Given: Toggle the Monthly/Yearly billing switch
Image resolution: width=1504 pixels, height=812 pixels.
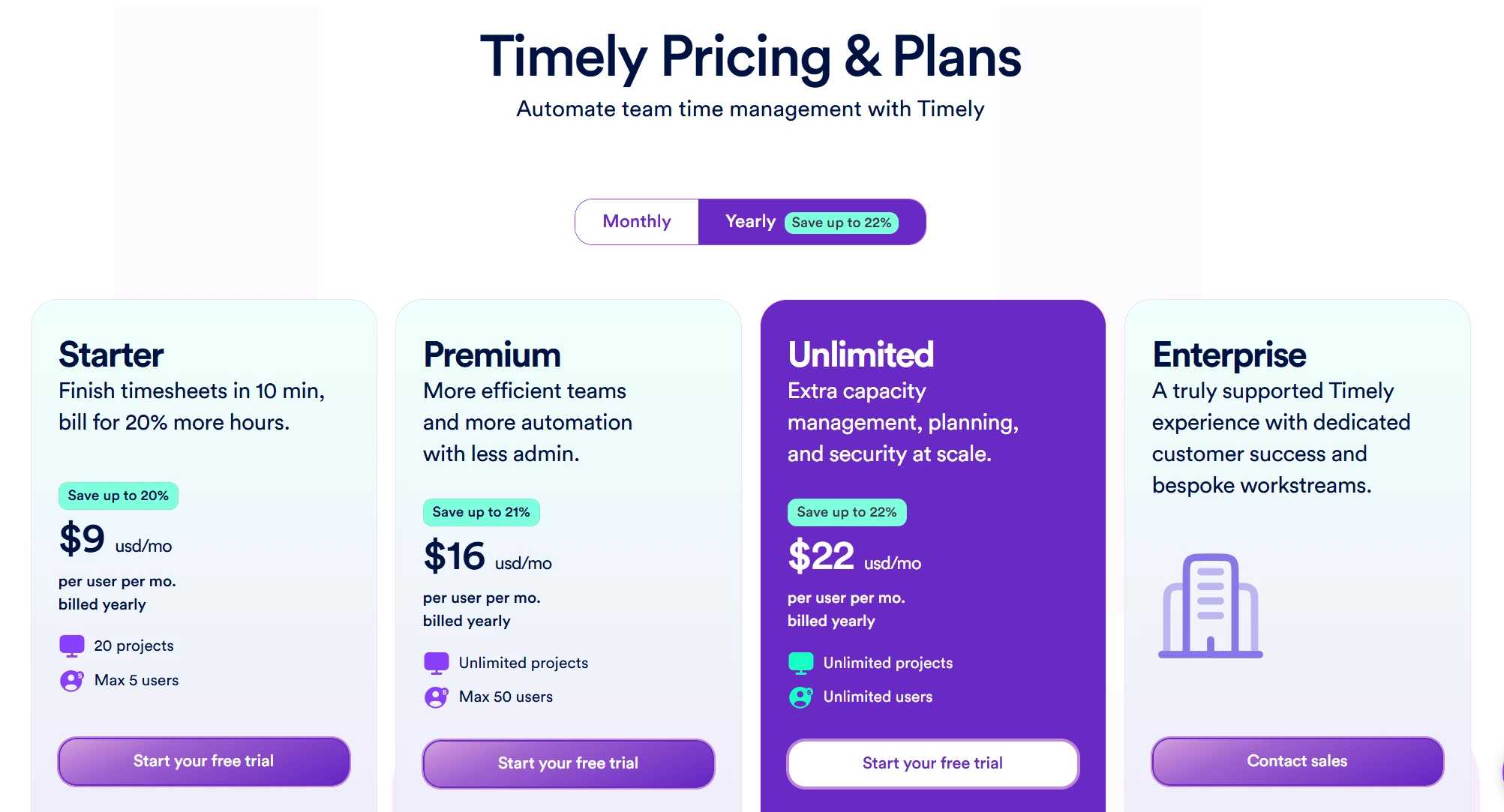Looking at the screenshot, I should coord(750,221).
